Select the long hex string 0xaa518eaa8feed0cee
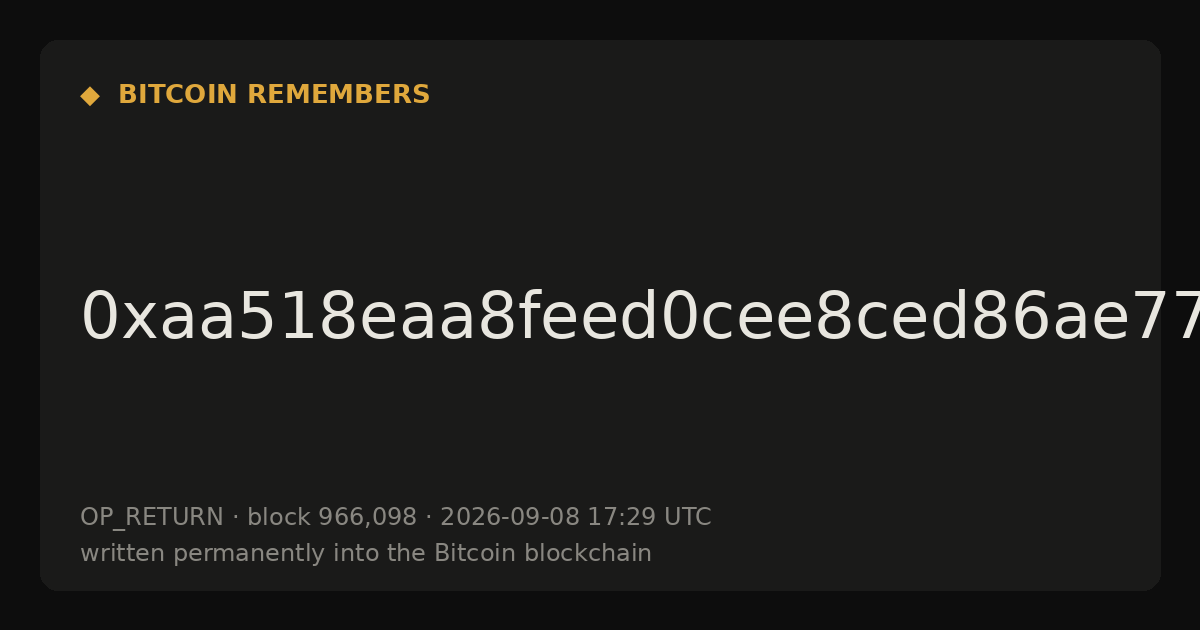The image size is (1200, 630). pos(640,318)
